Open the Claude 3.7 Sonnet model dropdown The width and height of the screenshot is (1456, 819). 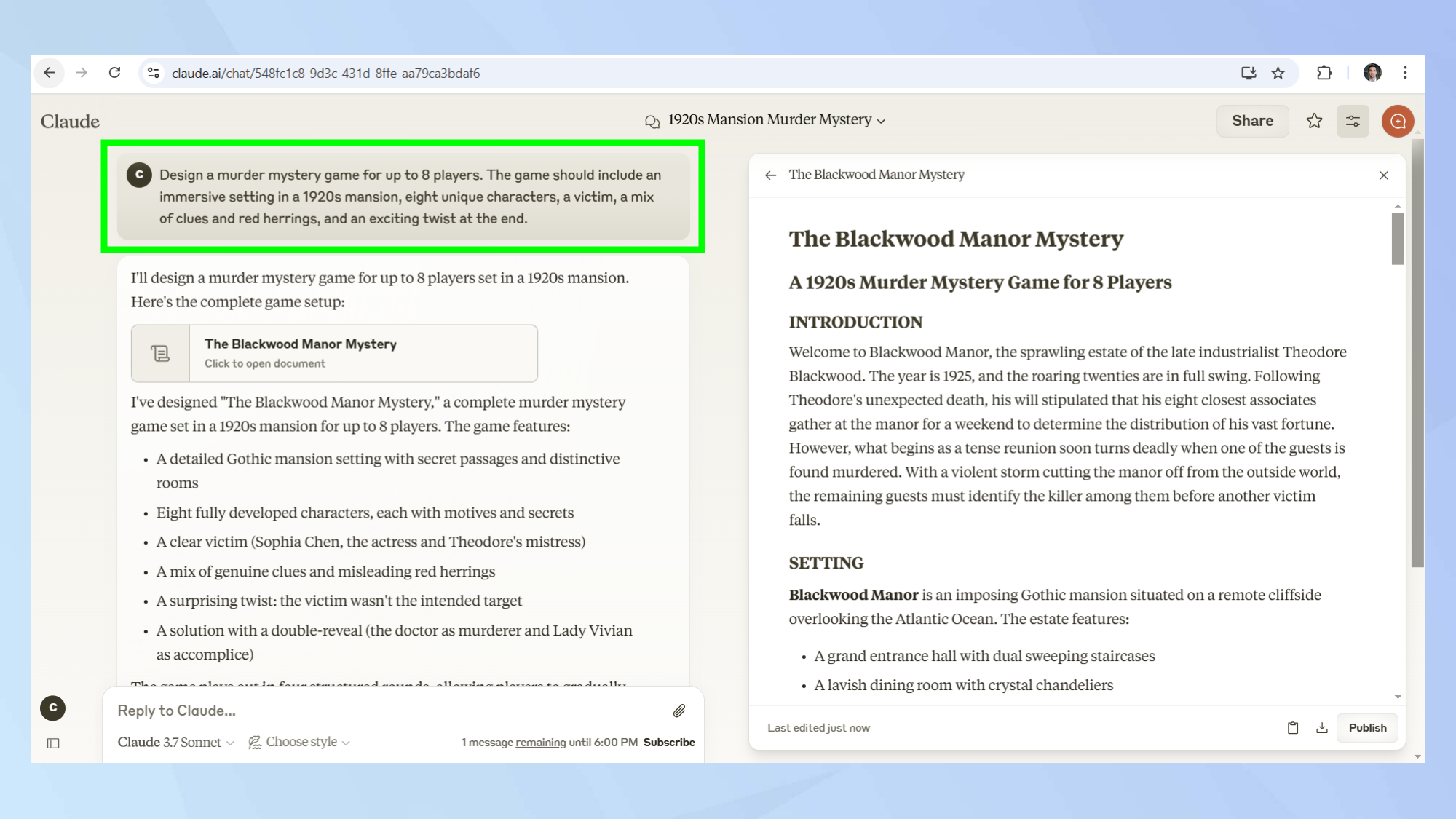click(175, 742)
